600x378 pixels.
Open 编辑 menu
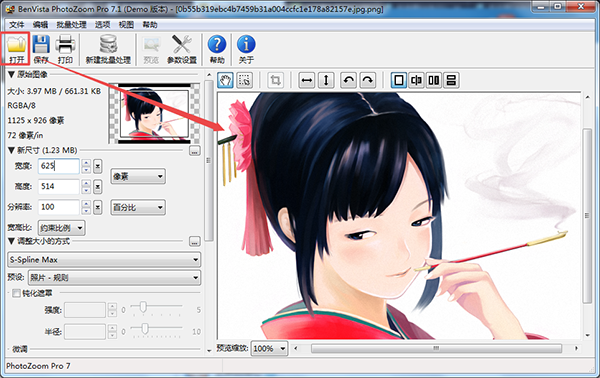(x=40, y=25)
